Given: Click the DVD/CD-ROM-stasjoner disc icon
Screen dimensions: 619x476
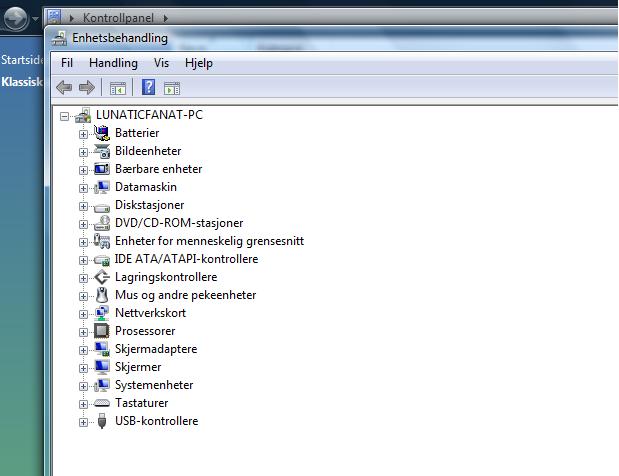Looking at the screenshot, I should 102,223.
